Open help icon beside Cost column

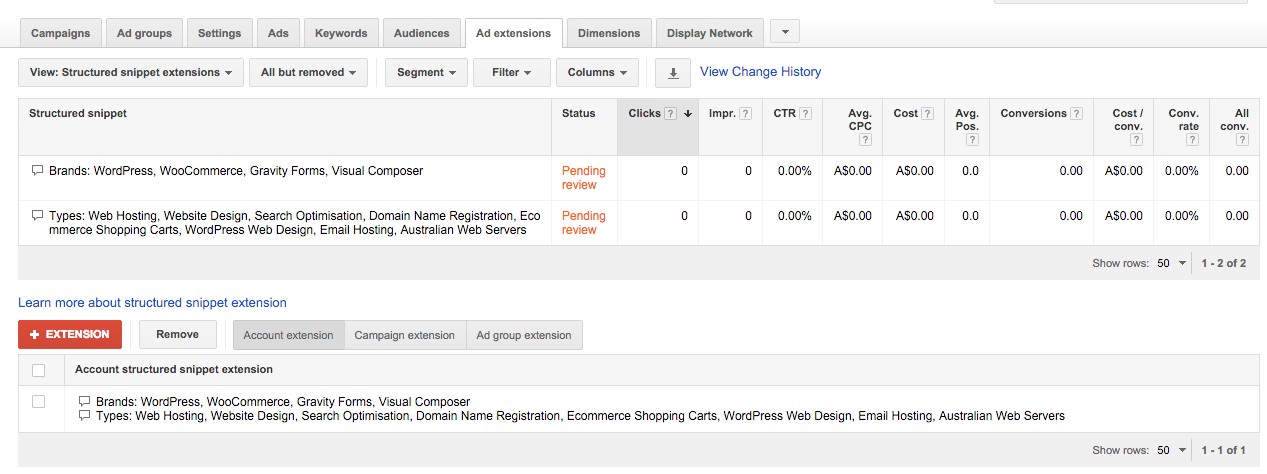[x=928, y=114]
